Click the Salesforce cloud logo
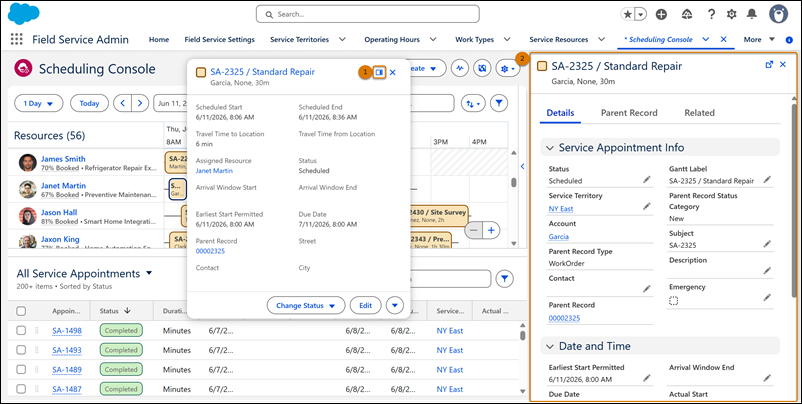This screenshot has height=404, width=802. tap(24, 14)
